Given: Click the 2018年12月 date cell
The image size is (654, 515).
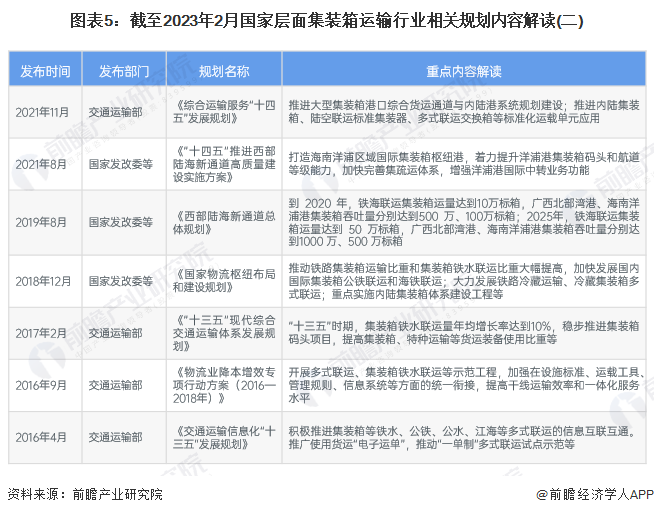Looking at the screenshot, I should 43,281.
